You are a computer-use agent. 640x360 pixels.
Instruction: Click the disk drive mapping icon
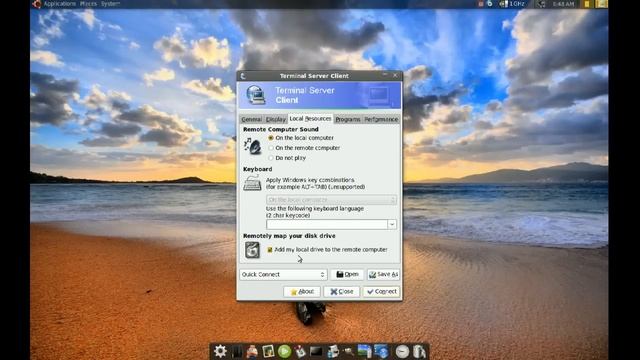point(252,250)
